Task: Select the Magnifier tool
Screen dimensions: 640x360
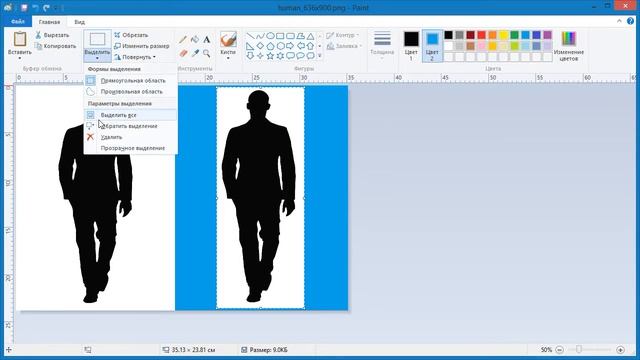Action: 207,53
